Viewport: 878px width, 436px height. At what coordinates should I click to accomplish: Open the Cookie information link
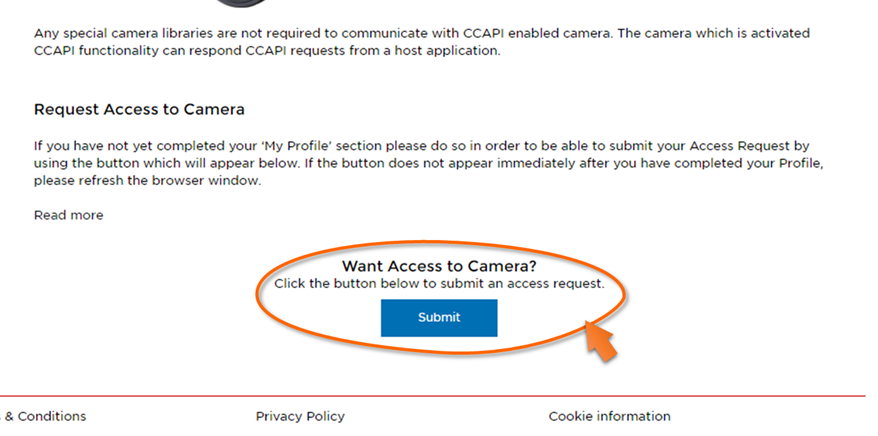[609, 416]
